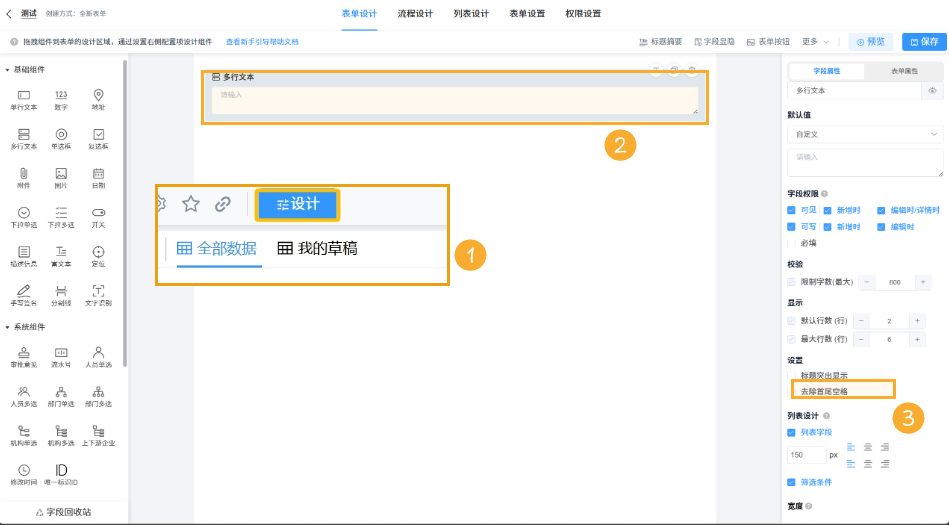Viewport: 949px width, 525px height.
Task: Select the 手写签名 handwritten signature component
Action: [24, 296]
